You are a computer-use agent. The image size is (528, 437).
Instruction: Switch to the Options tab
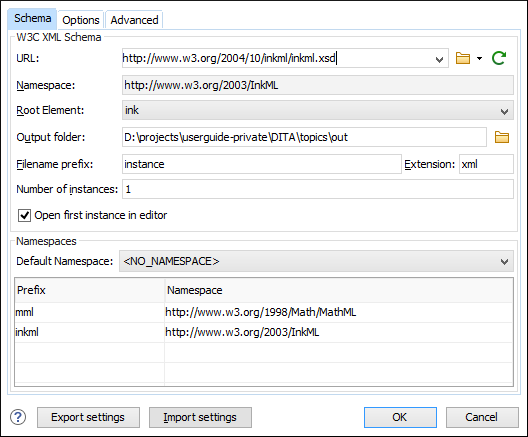[x=81, y=20]
